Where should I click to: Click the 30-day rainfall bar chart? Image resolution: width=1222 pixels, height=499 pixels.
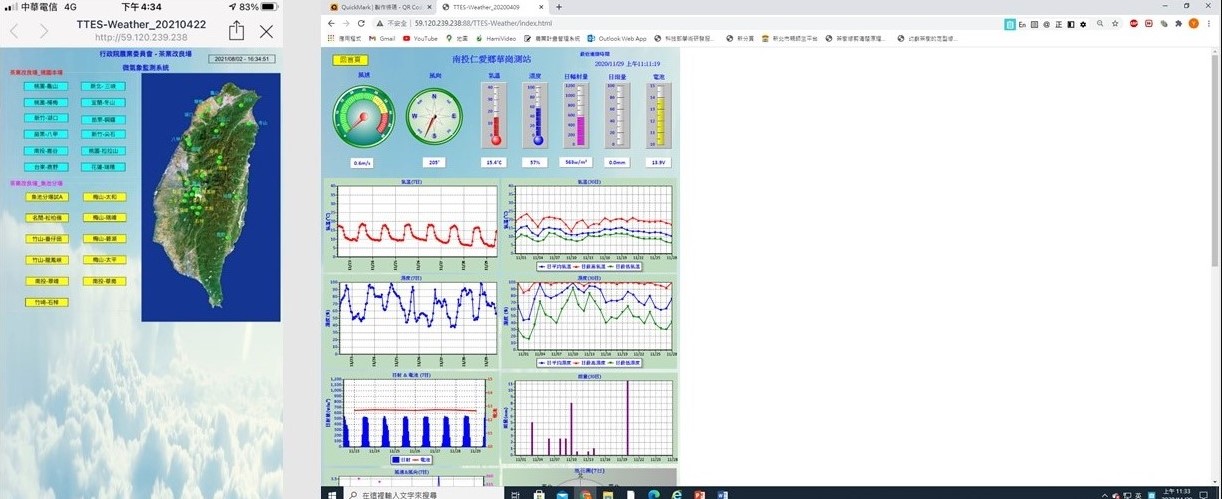pyautogui.click(x=590, y=420)
